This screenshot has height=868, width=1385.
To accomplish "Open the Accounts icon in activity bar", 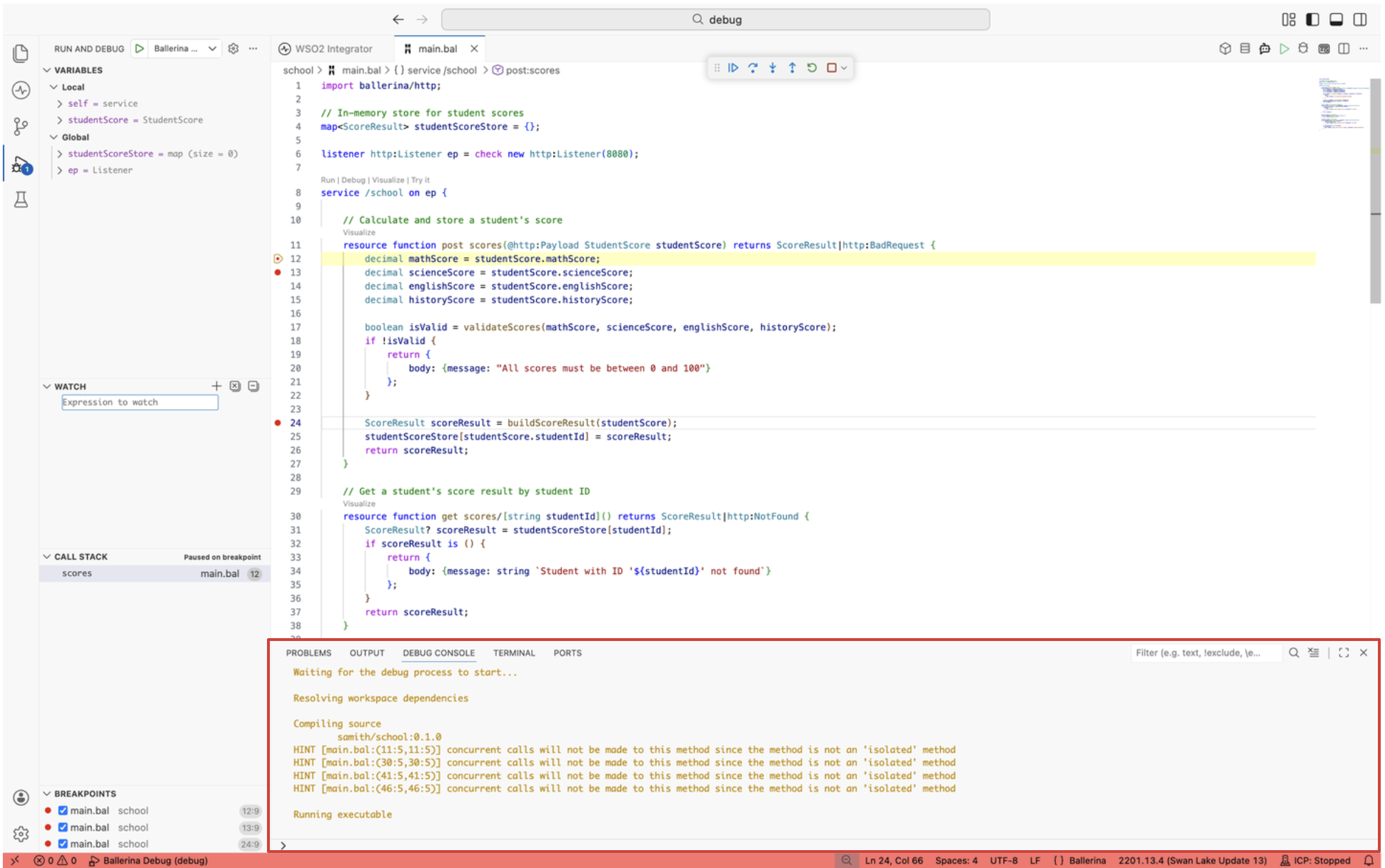I will tap(21, 797).
